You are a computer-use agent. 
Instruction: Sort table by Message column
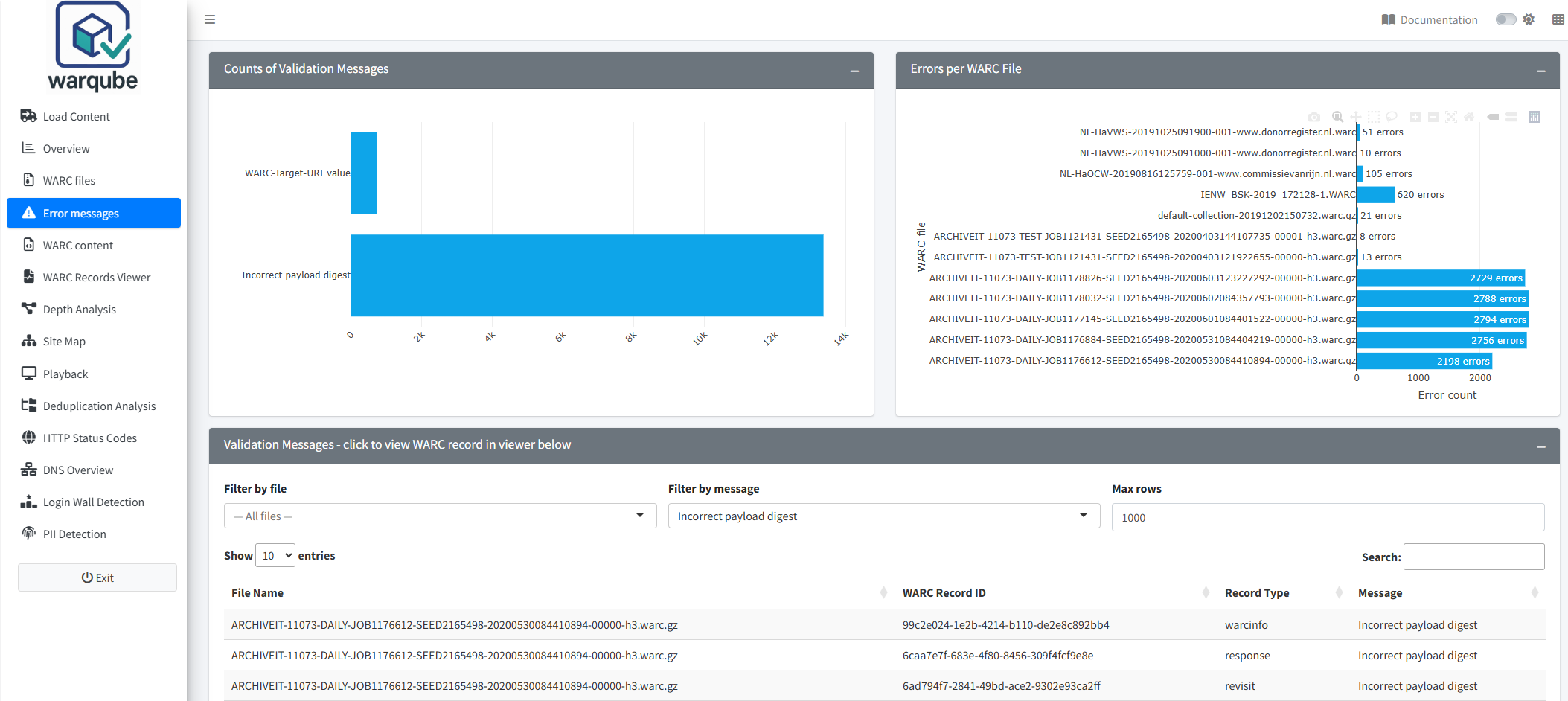pos(1447,593)
